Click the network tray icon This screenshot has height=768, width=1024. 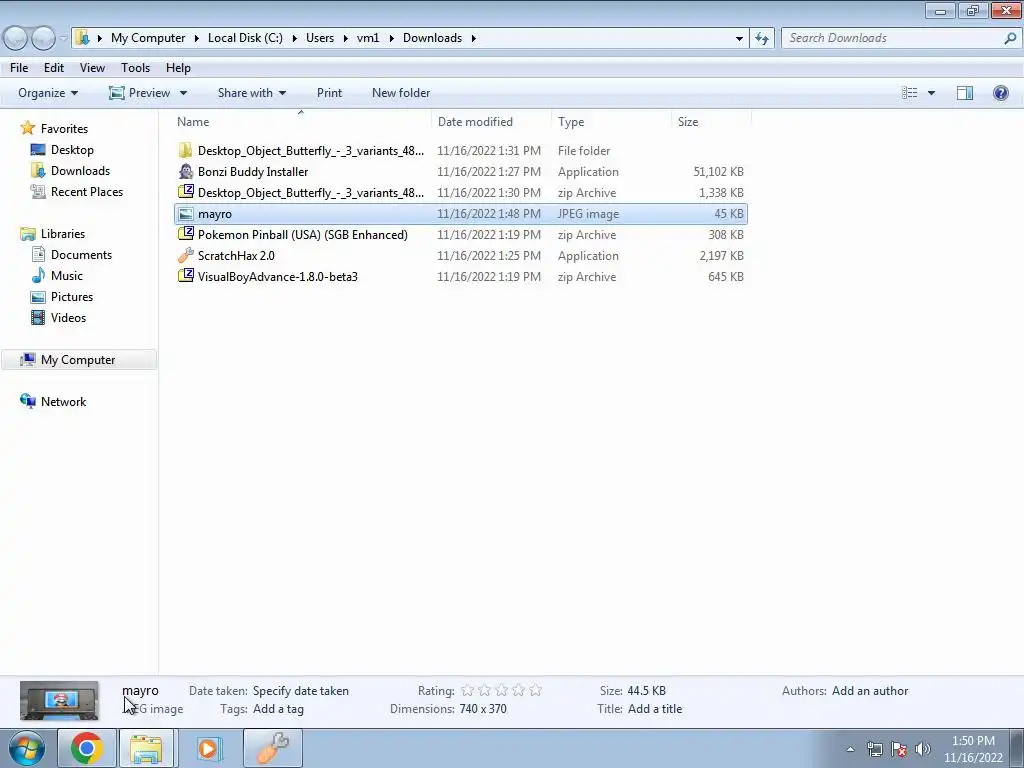click(x=874, y=749)
